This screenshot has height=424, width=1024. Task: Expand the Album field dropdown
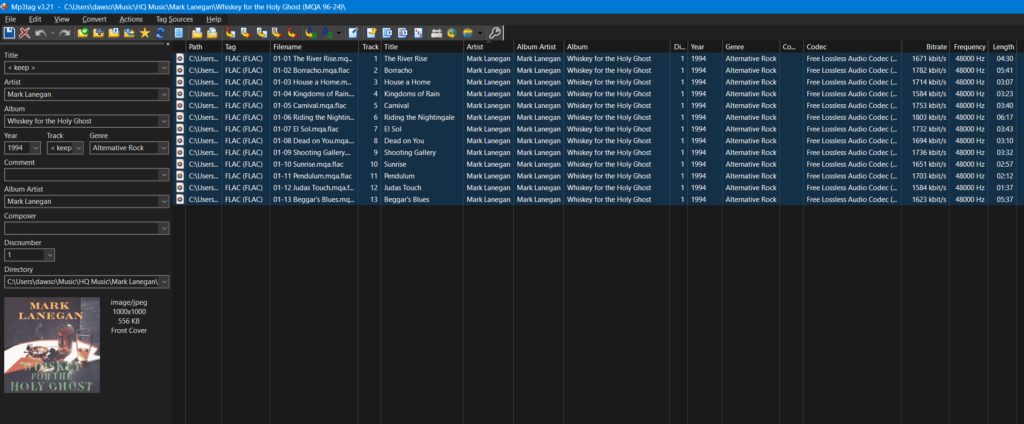pos(164,121)
